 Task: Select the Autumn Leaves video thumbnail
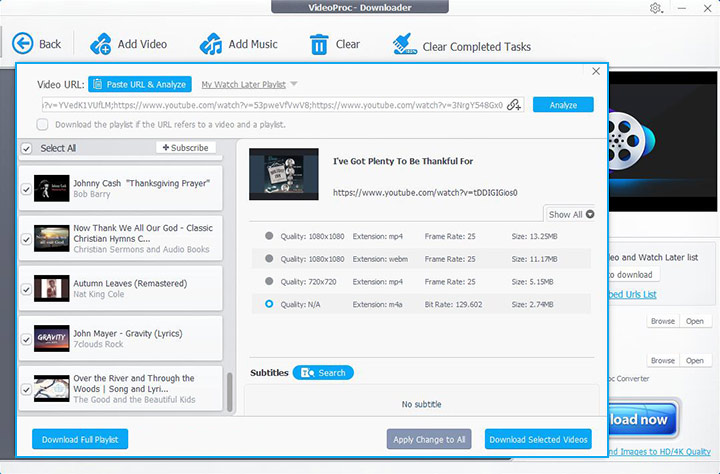pyautogui.click(x=51, y=288)
